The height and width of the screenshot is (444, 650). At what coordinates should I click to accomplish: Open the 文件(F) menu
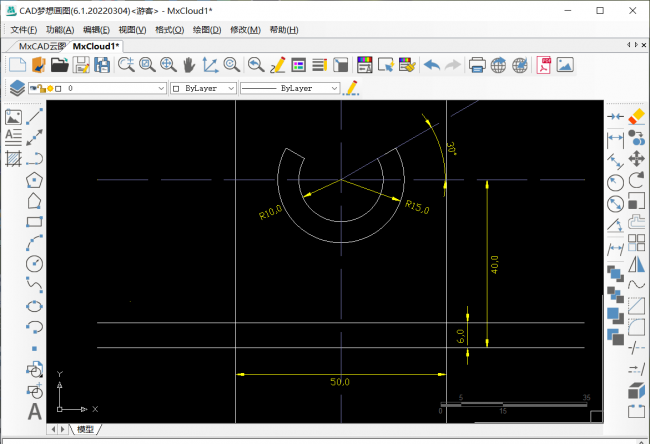24,30
